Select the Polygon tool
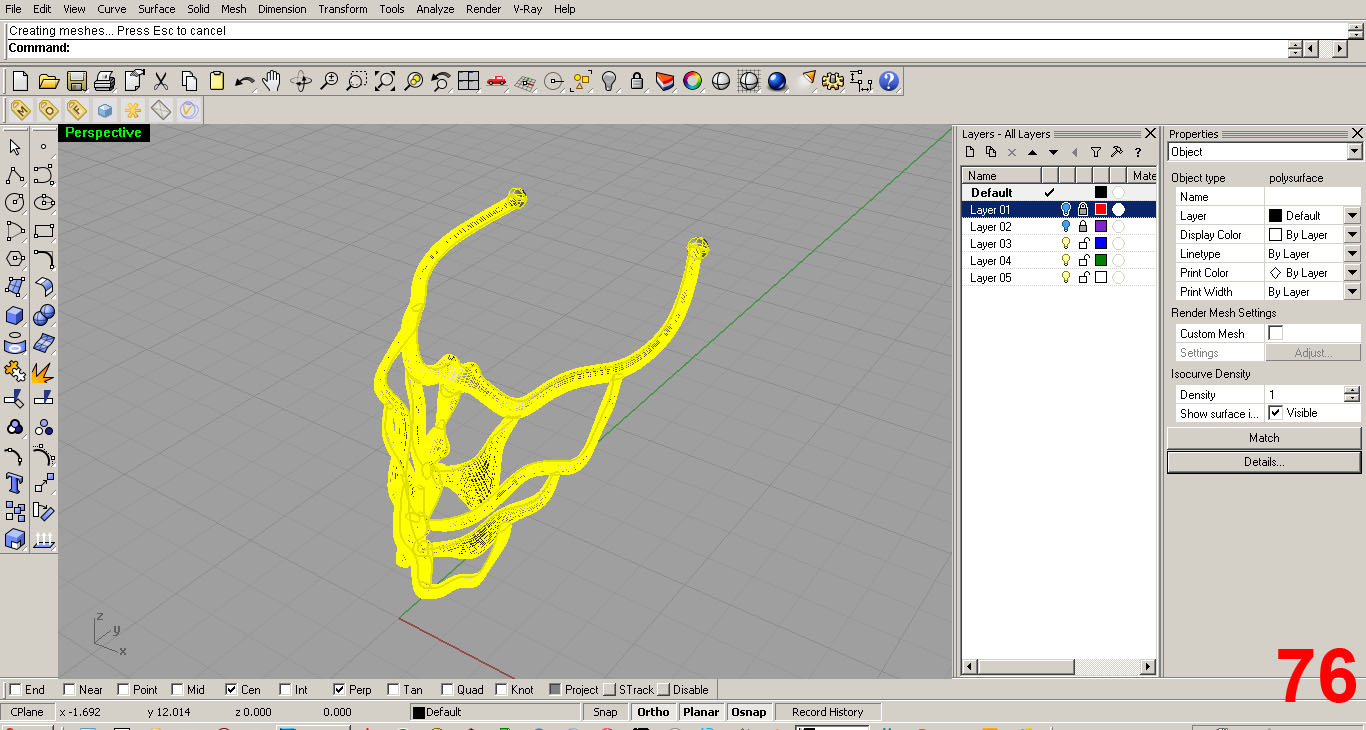The height and width of the screenshot is (730, 1366). click(x=15, y=259)
